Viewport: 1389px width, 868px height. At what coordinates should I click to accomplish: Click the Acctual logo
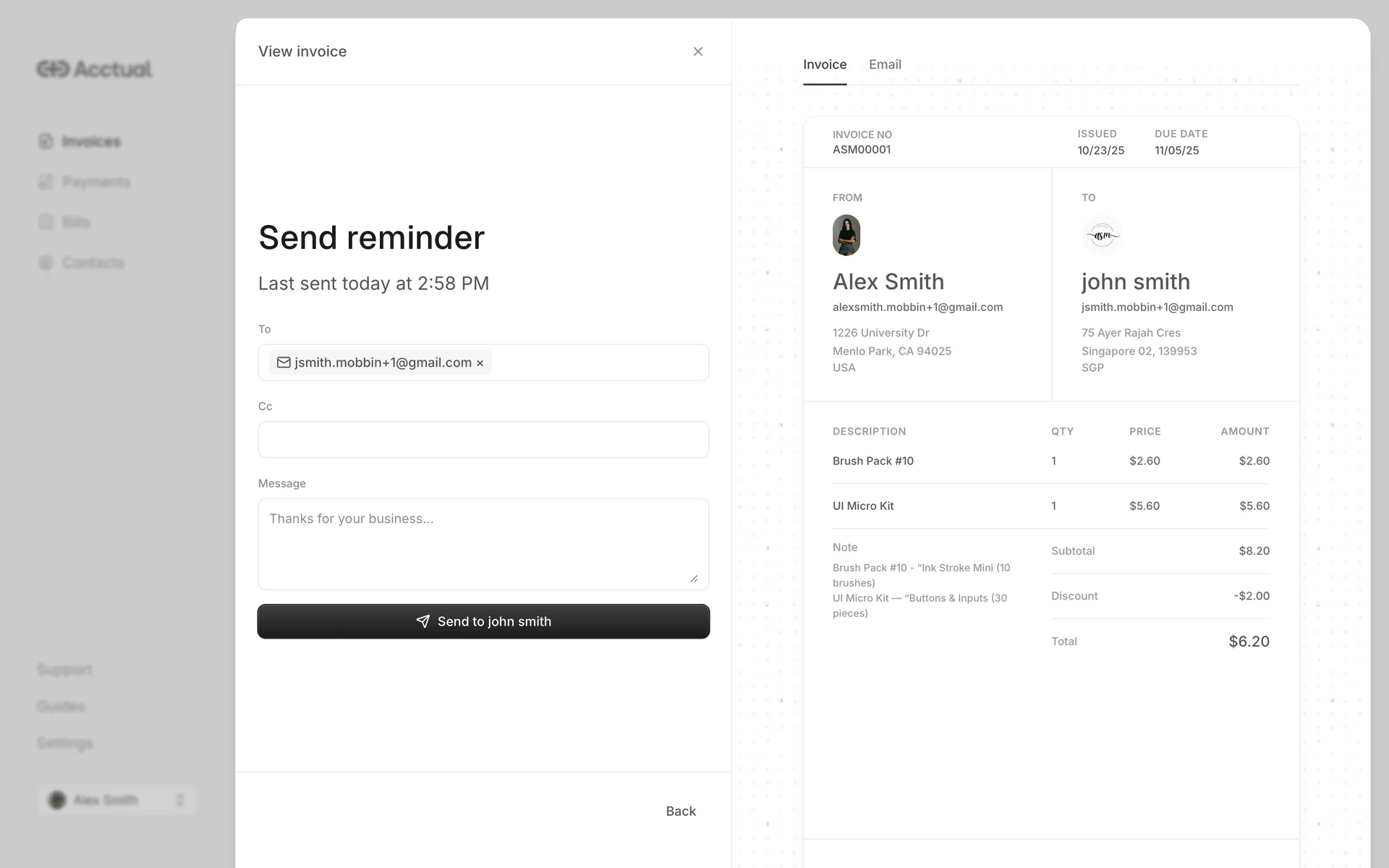point(94,69)
